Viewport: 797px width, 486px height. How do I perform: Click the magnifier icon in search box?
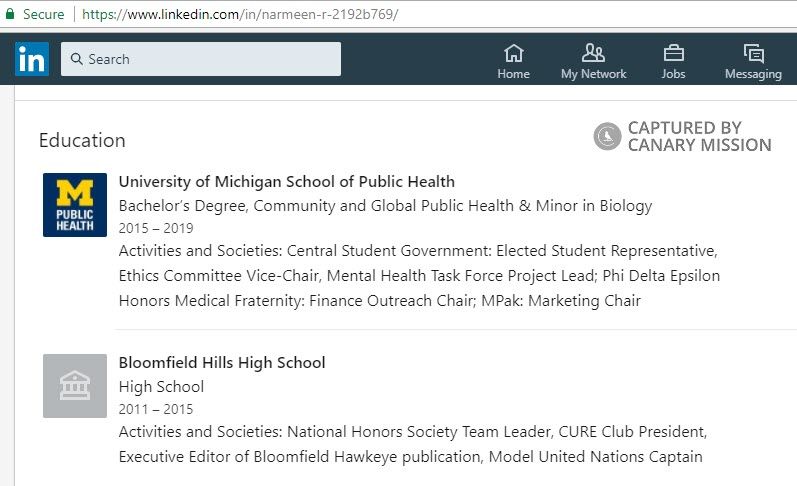77,59
